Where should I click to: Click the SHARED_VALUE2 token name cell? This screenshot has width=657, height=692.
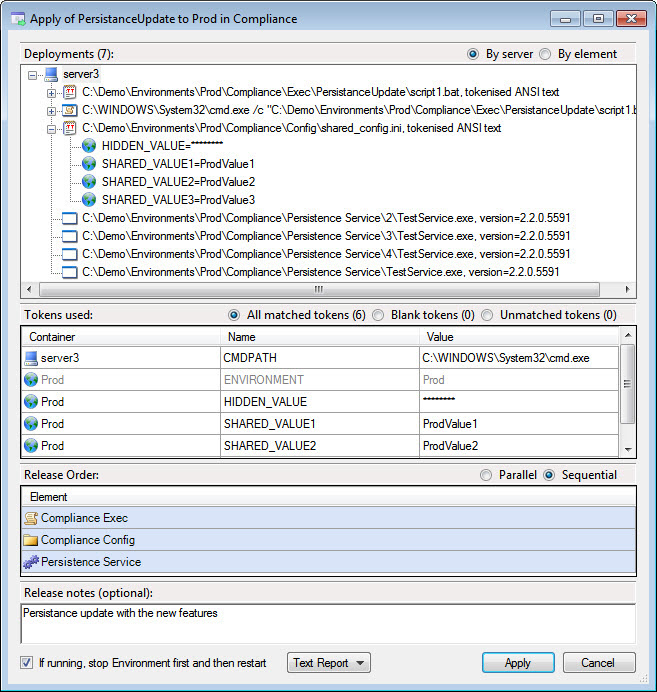click(320, 446)
